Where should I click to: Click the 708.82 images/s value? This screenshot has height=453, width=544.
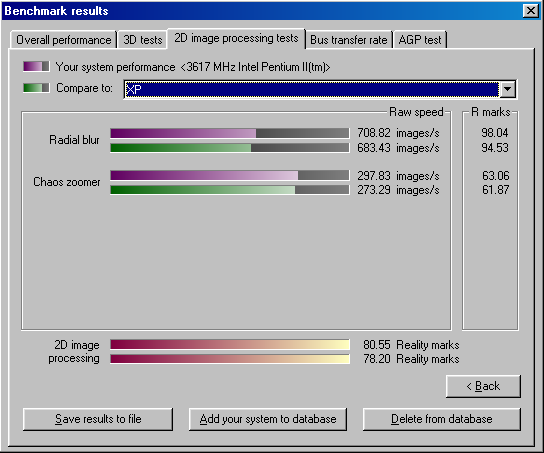point(398,133)
